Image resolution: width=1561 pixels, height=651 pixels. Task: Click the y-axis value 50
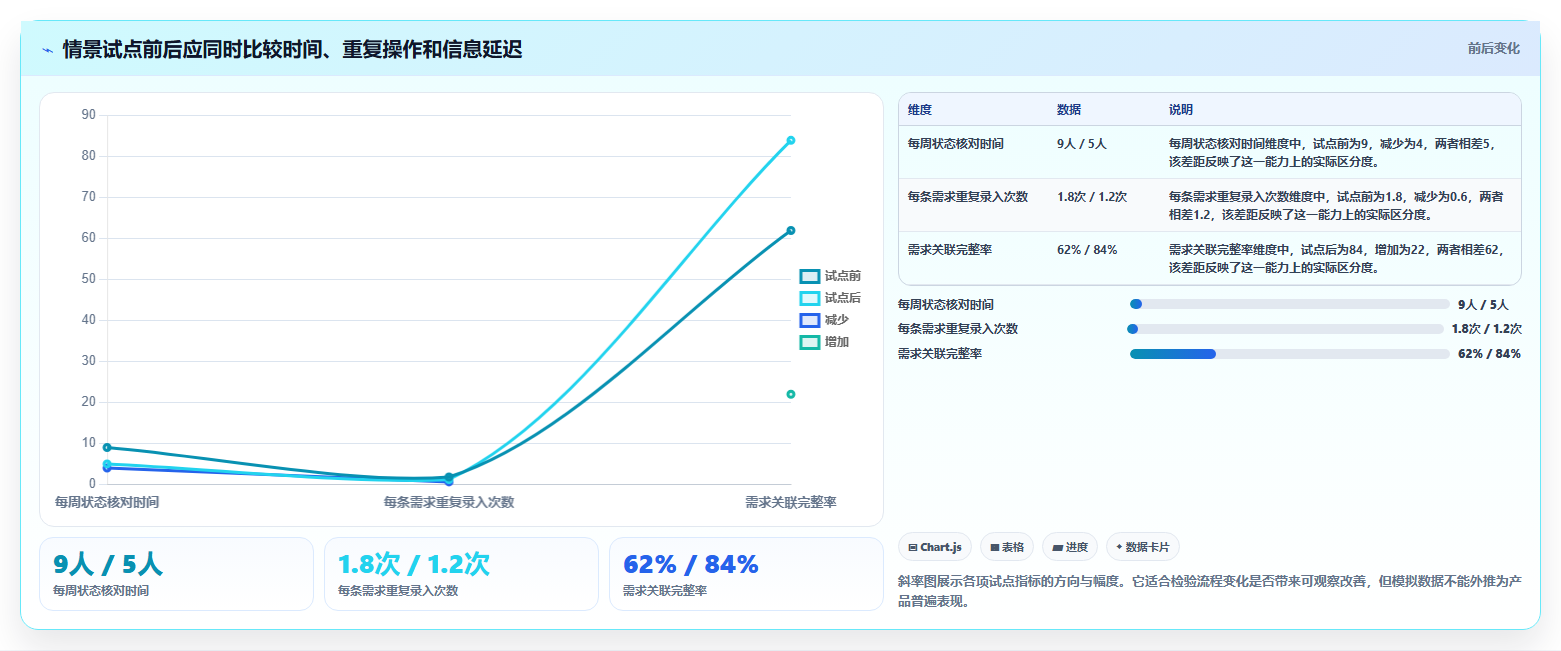88,279
